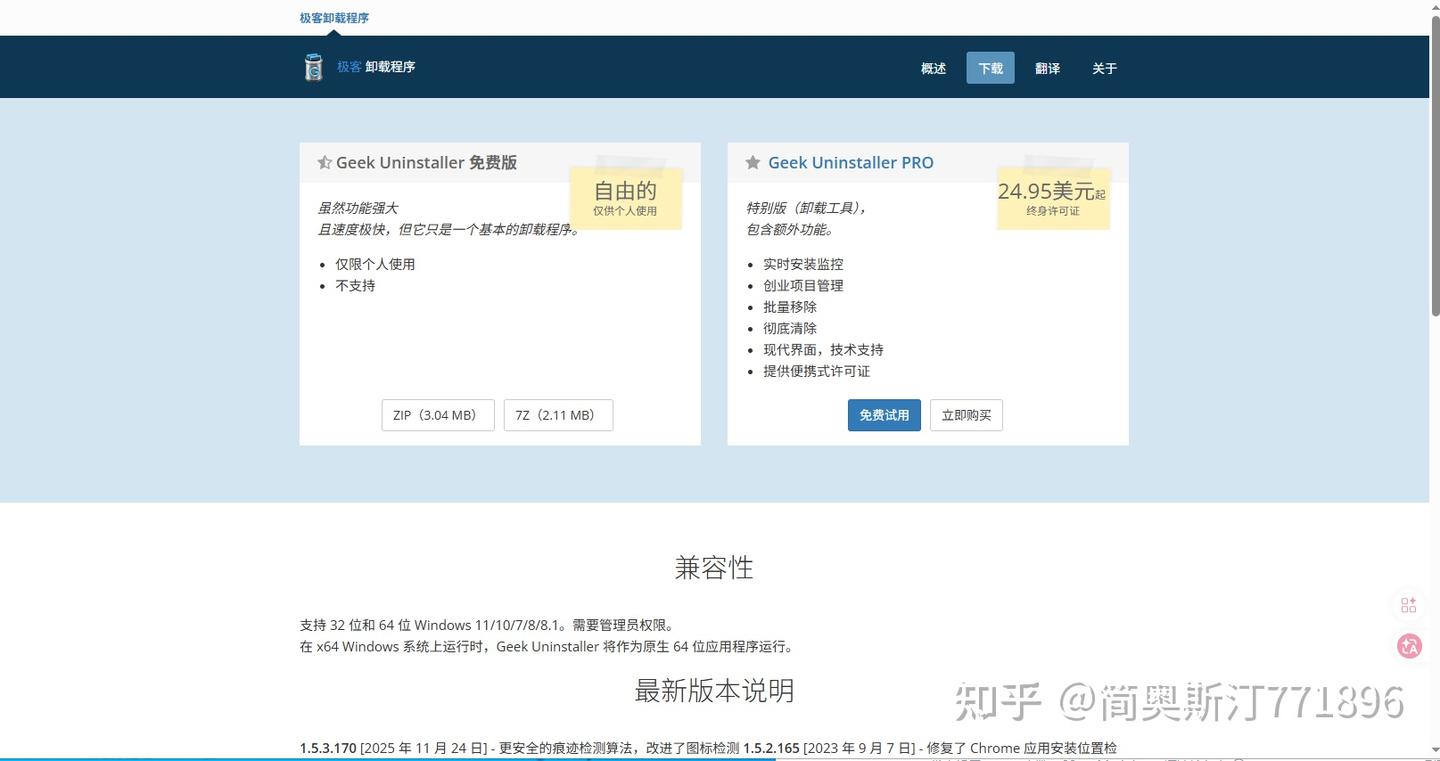The height and width of the screenshot is (761, 1440).
Task: Click the 虽然功能强大 description text
Action: coord(358,208)
